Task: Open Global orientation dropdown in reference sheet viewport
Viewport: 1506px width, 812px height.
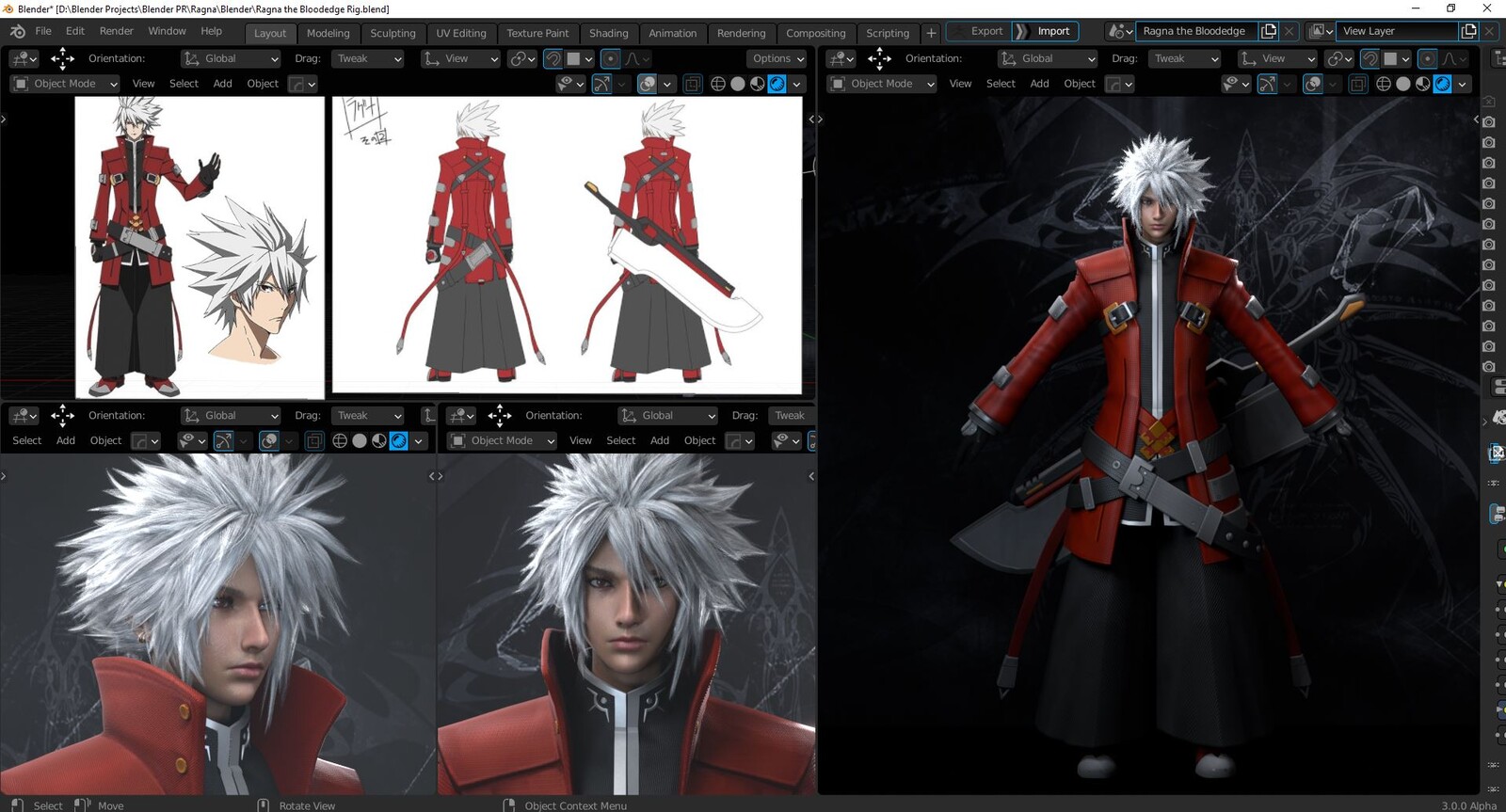Action: click(231, 58)
